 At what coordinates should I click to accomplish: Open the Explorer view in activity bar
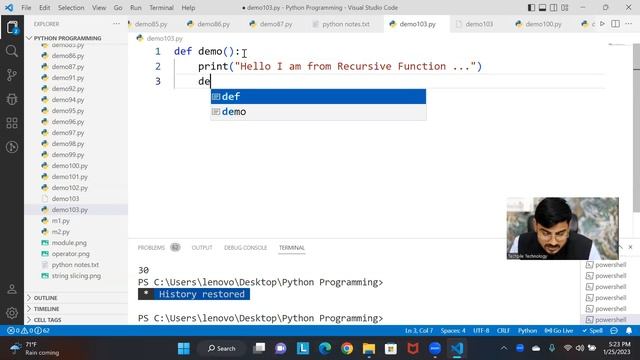coord(12,27)
